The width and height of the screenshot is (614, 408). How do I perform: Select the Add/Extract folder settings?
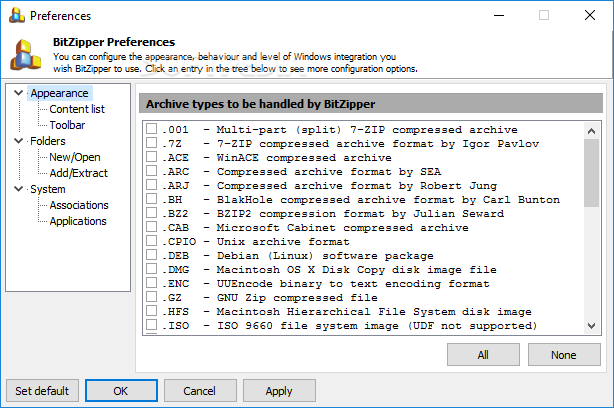[x=78, y=173]
